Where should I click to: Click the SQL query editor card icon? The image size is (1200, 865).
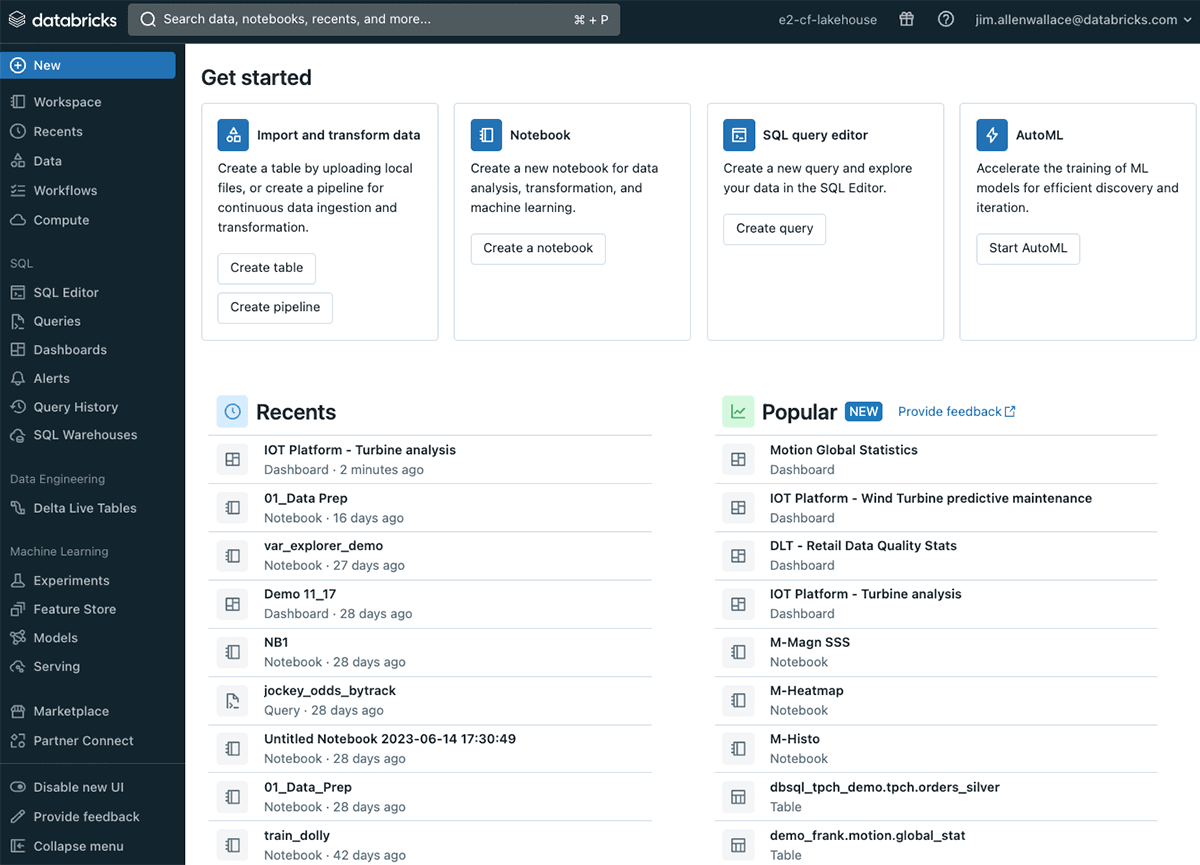739,135
